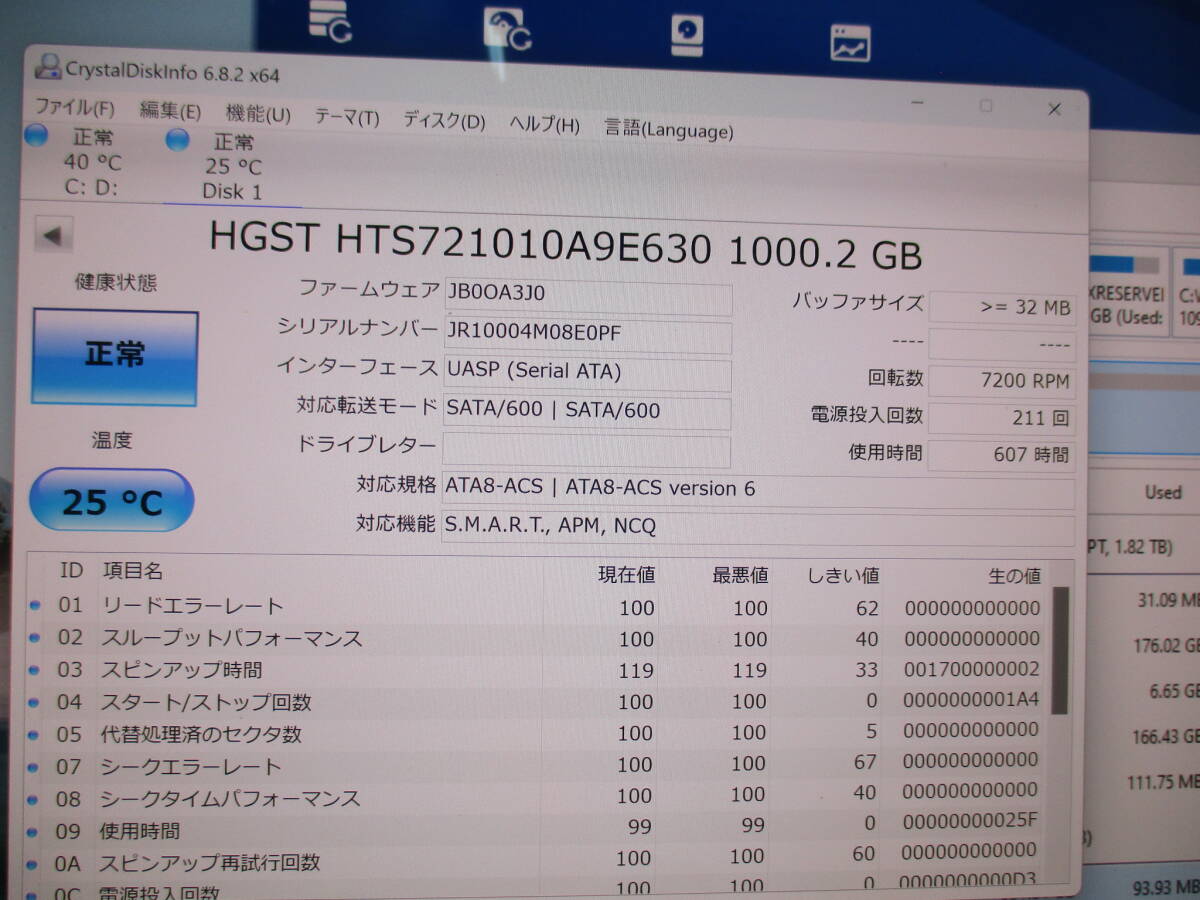The image size is (1200, 900).
Task: Click raw value 00000000025F in 使用時間 row
Action: pos(972,822)
